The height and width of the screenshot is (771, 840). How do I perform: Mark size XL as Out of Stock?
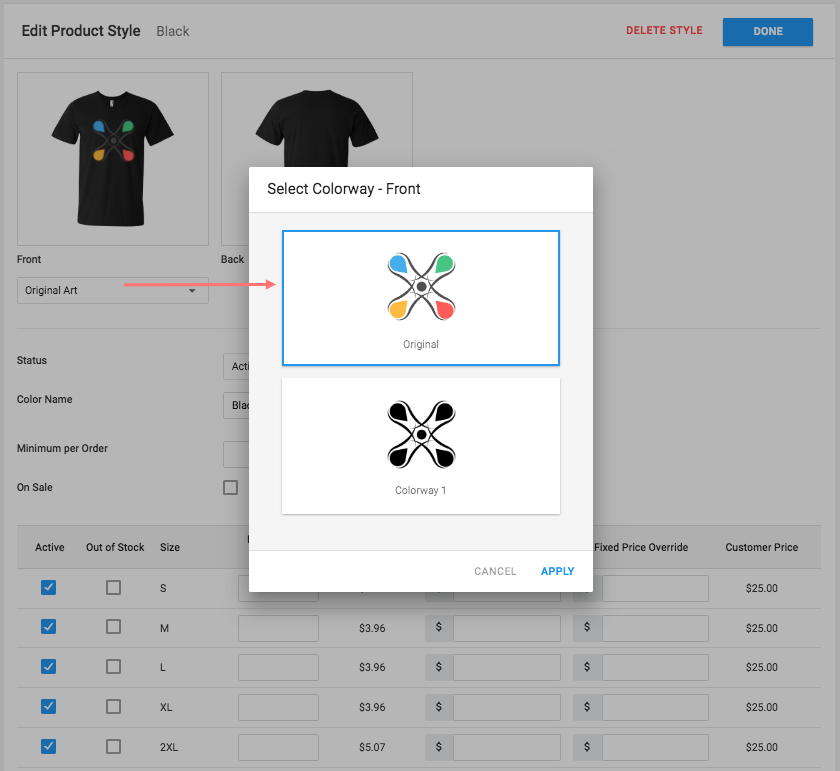click(113, 706)
